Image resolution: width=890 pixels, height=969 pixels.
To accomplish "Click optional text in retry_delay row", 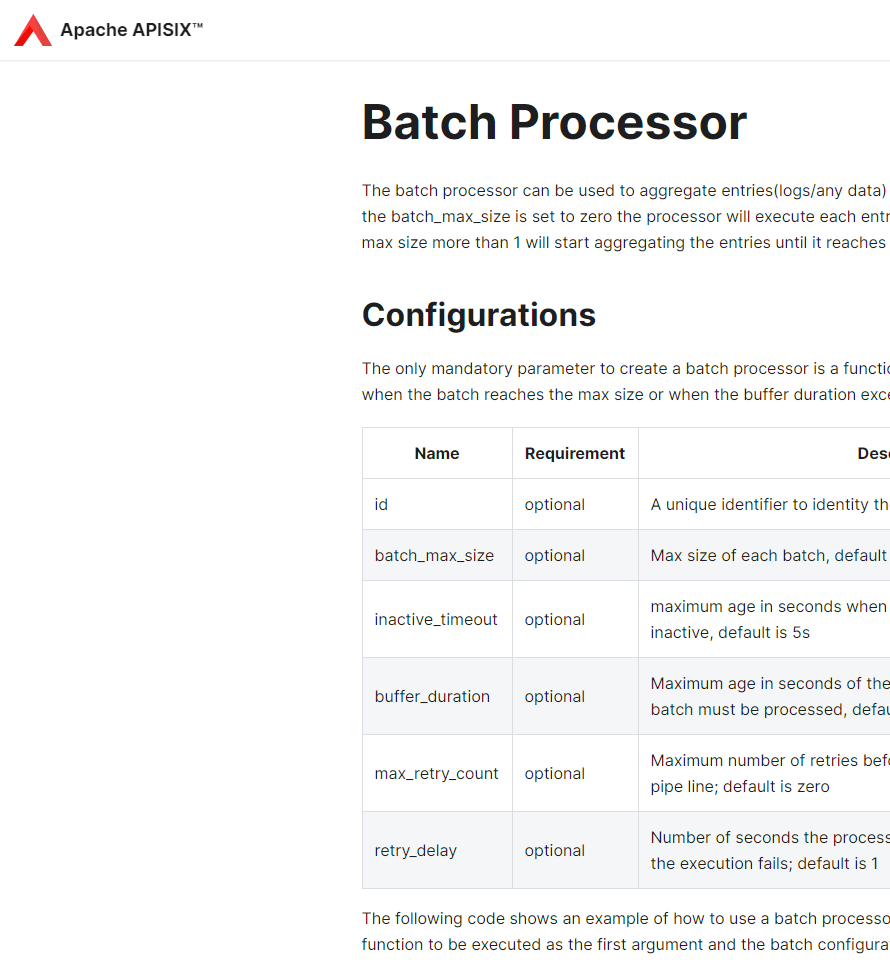I will pyautogui.click(x=554, y=850).
